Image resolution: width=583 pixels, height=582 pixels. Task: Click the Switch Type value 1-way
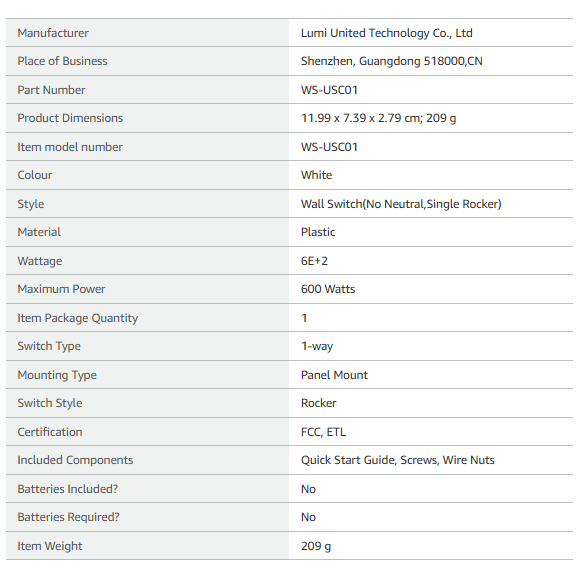317,346
